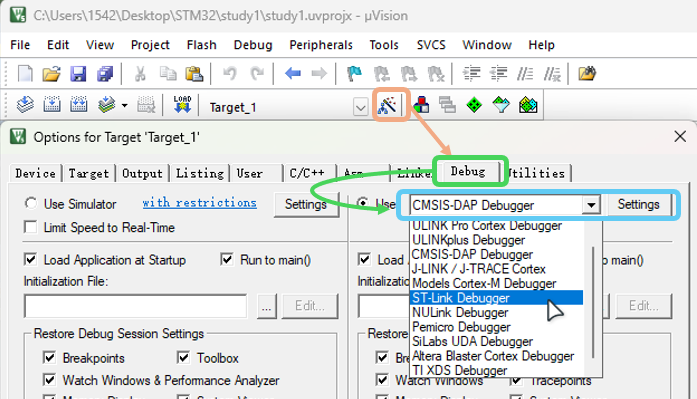Screen dimensions: 697x399
Task: Switch to the C/C++ tab
Action: pos(307,173)
